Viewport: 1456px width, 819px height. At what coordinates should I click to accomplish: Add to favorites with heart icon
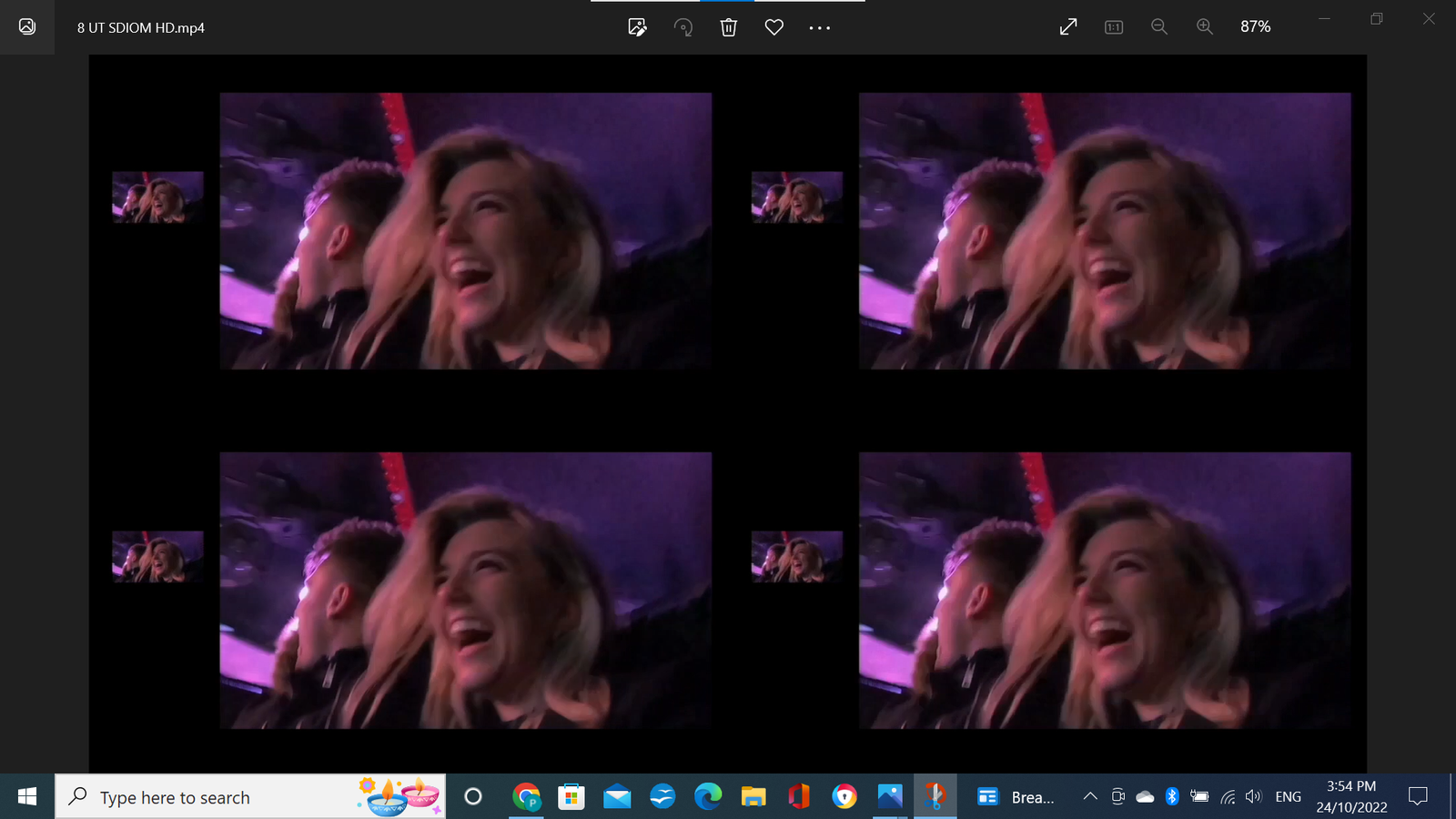773,27
